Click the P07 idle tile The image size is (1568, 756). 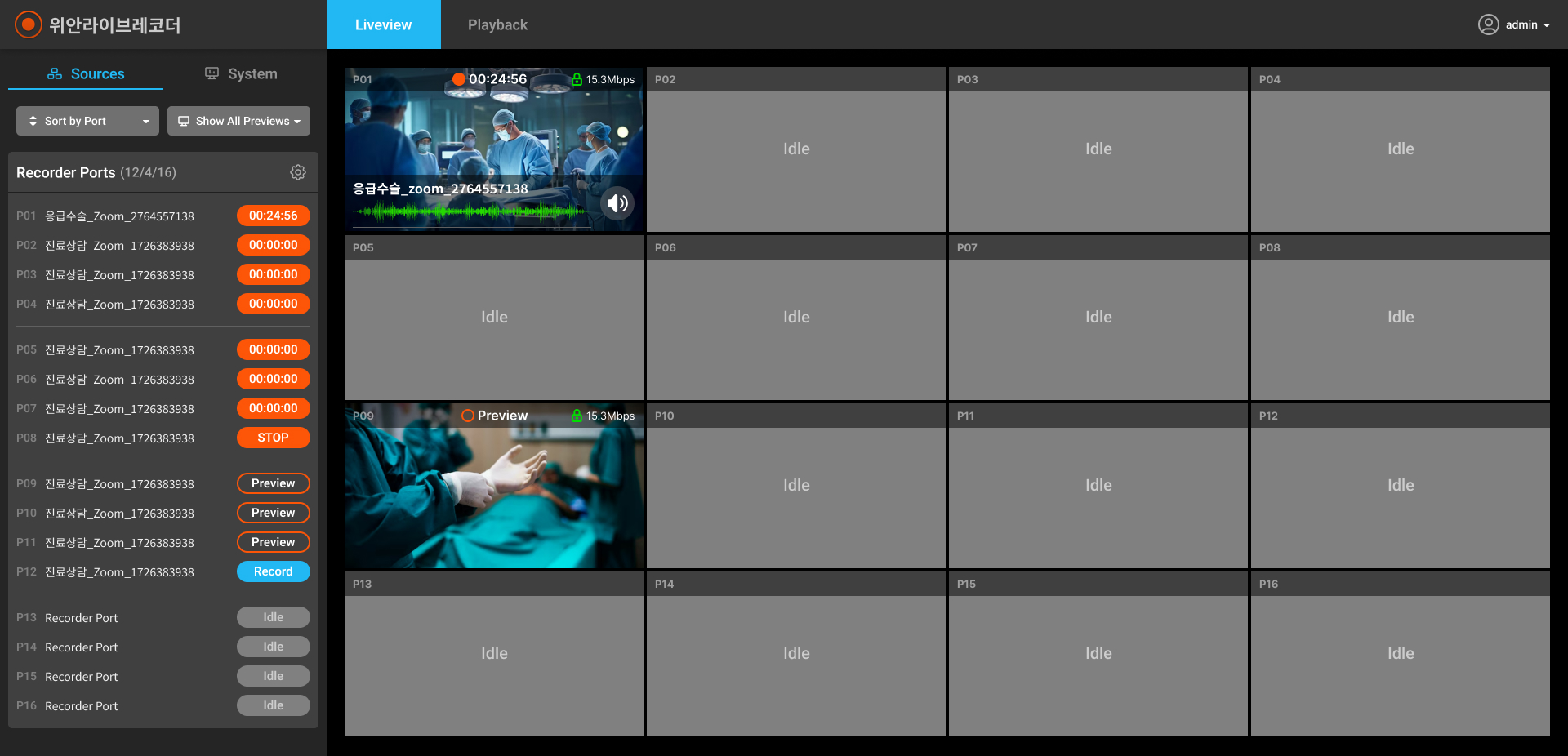[x=1098, y=318]
